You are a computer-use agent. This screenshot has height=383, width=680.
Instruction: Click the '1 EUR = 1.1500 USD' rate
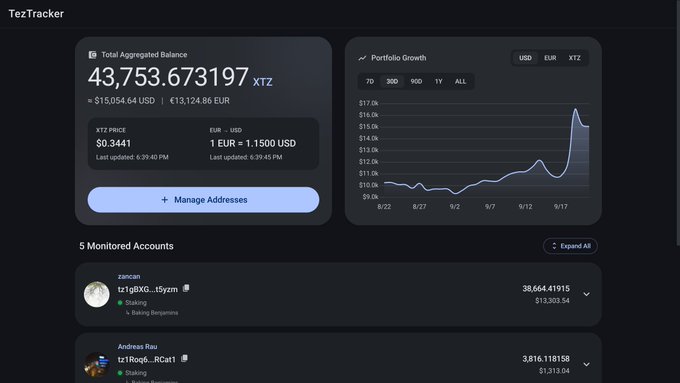tap(253, 144)
